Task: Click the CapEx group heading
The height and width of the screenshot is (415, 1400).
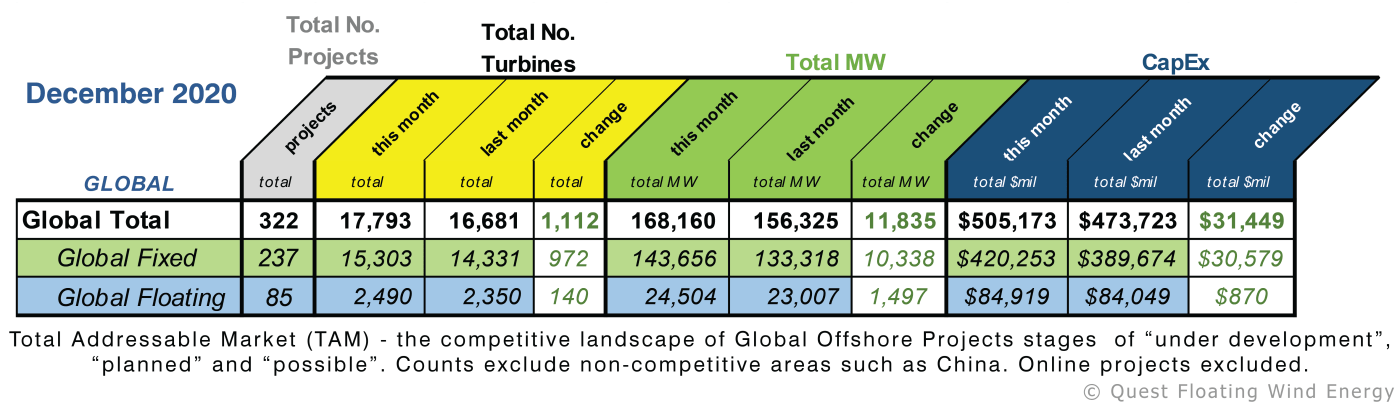Action: (1175, 62)
